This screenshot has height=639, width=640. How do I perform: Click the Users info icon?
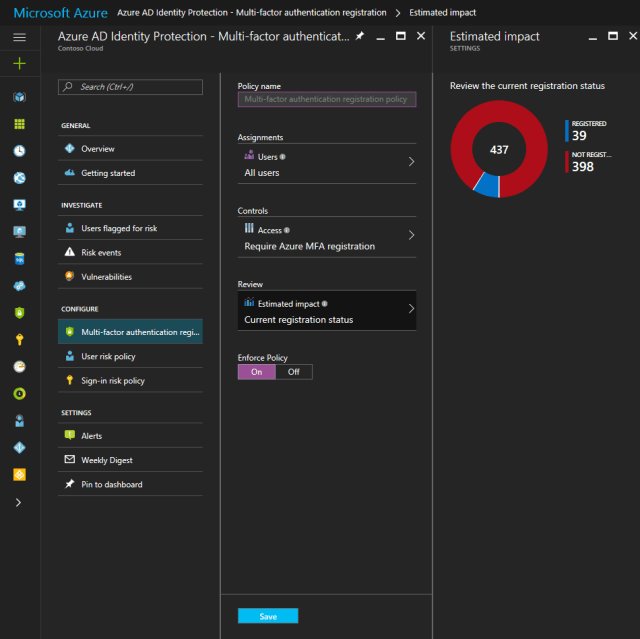[x=282, y=157]
